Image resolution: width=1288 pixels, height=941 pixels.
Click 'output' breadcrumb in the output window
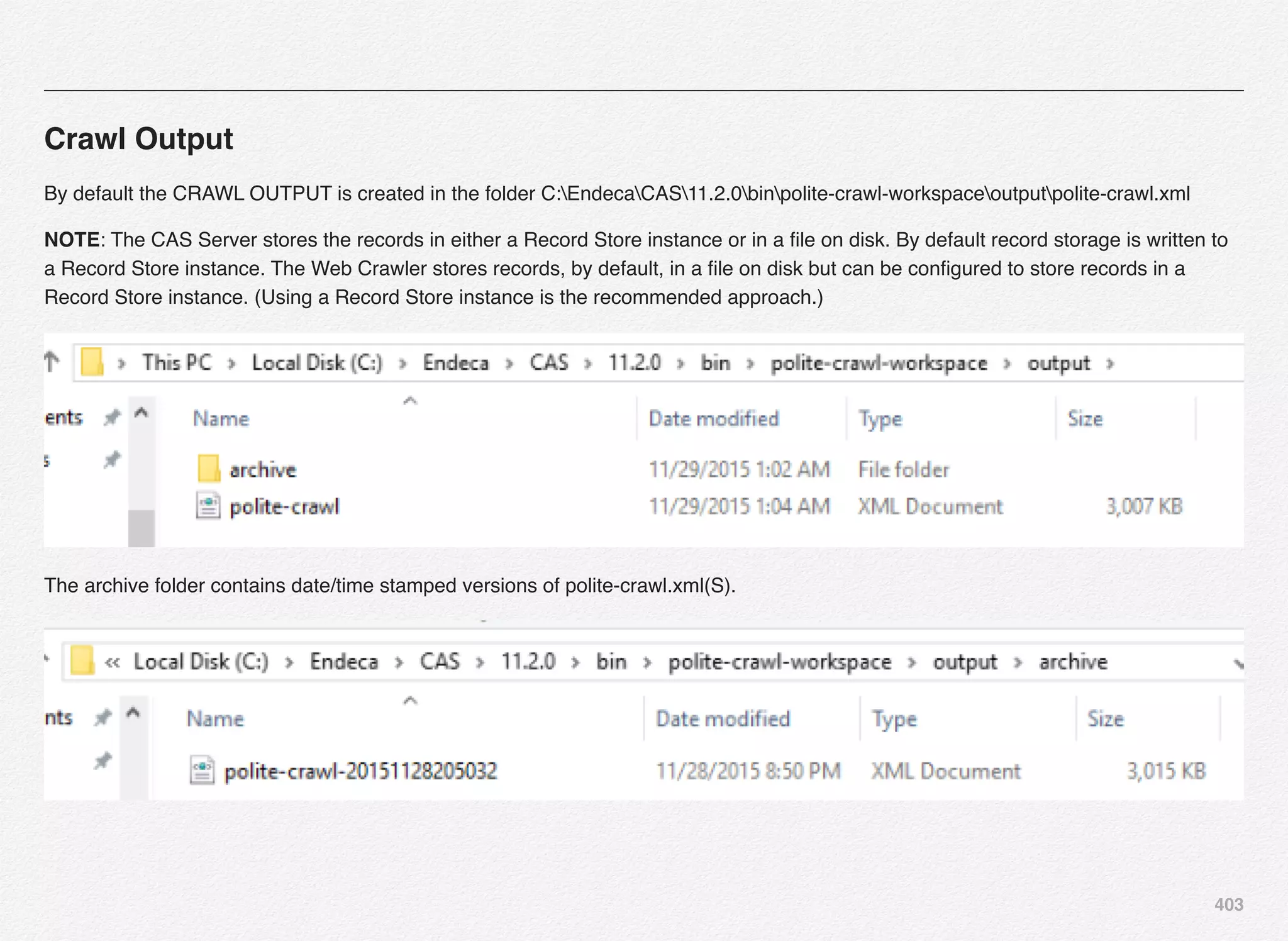click(x=1058, y=364)
